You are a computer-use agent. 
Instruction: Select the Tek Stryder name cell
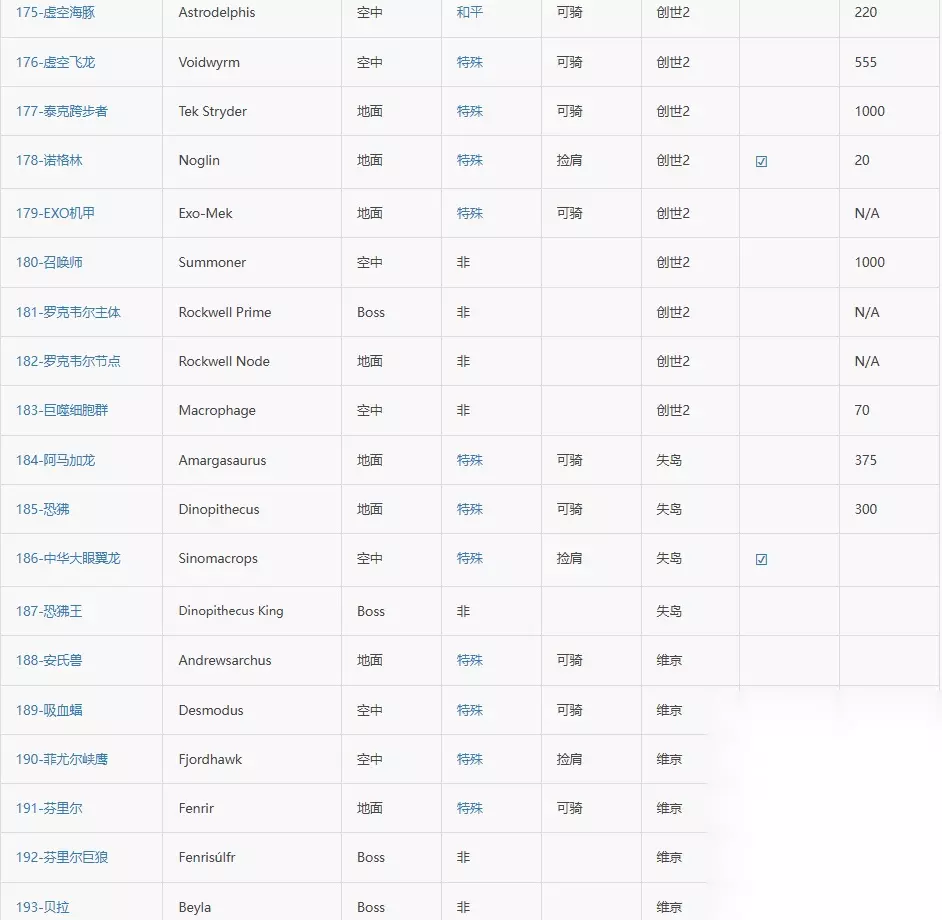pos(252,111)
